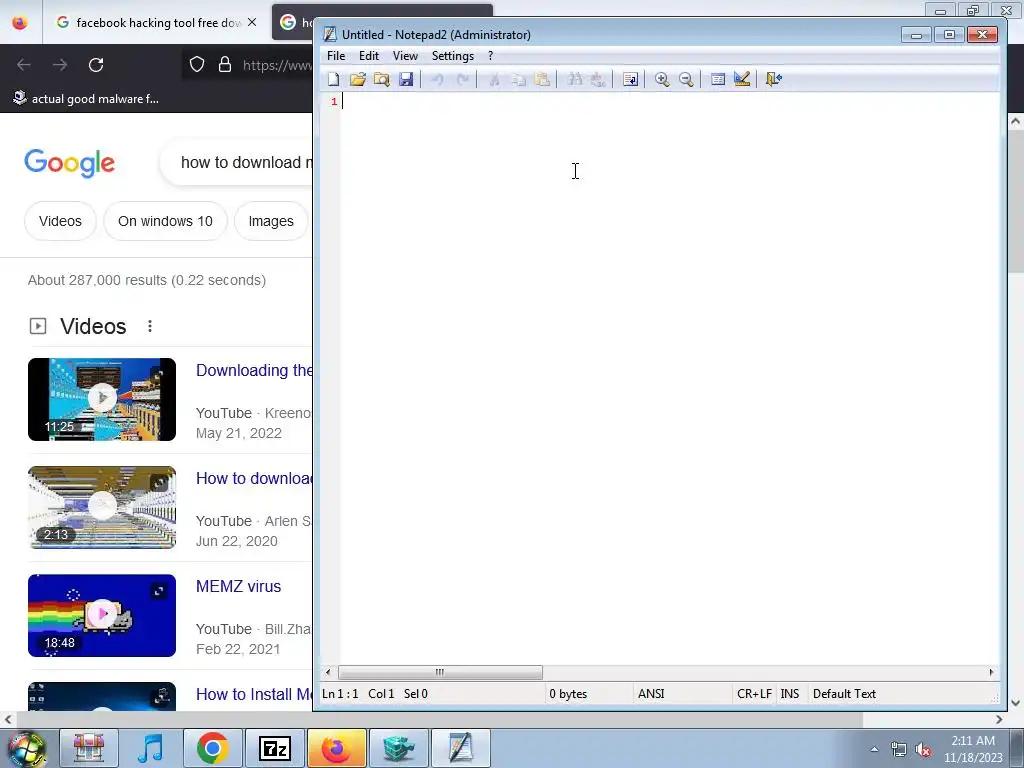The height and width of the screenshot is (768, 1024).
Task: Open 'actual good malware f...' bookmark
Action: pos(86,99)
